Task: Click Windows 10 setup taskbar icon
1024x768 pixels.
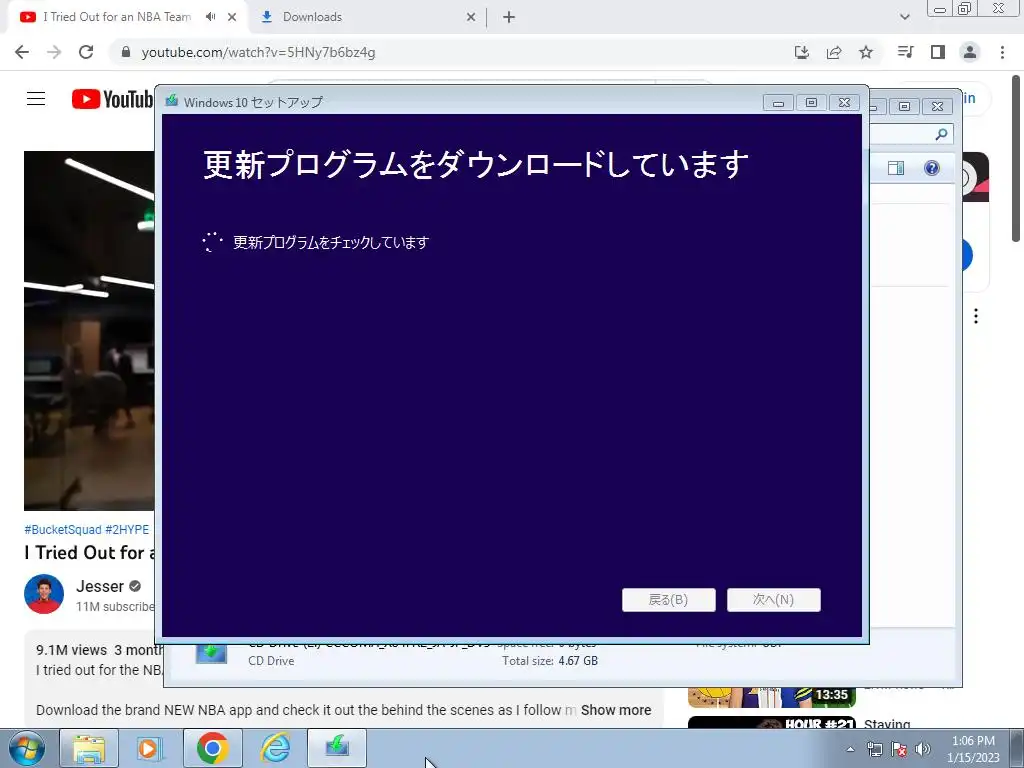Action: [337, 748]
